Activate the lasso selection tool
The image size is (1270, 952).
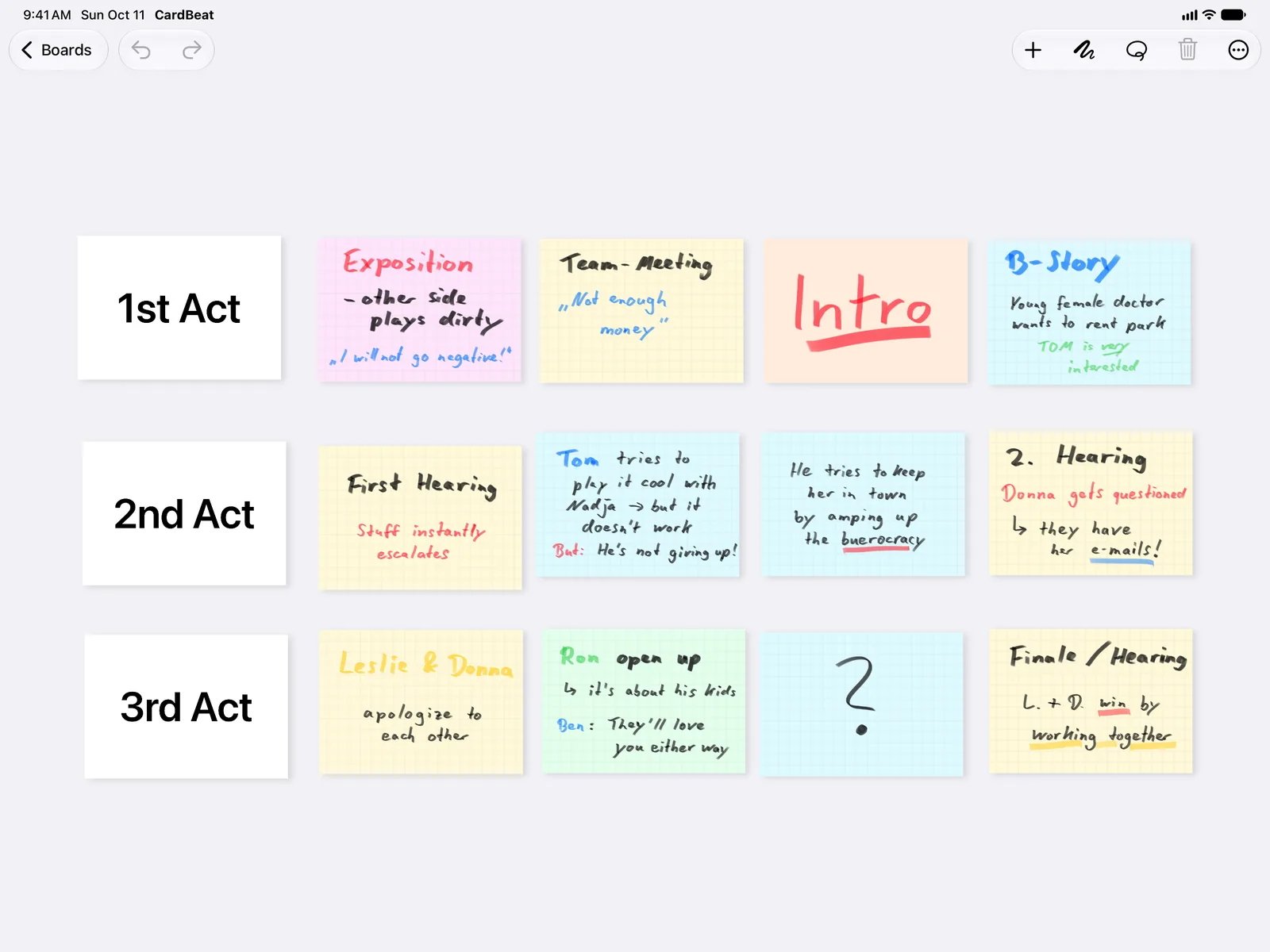pos(1136,51)
